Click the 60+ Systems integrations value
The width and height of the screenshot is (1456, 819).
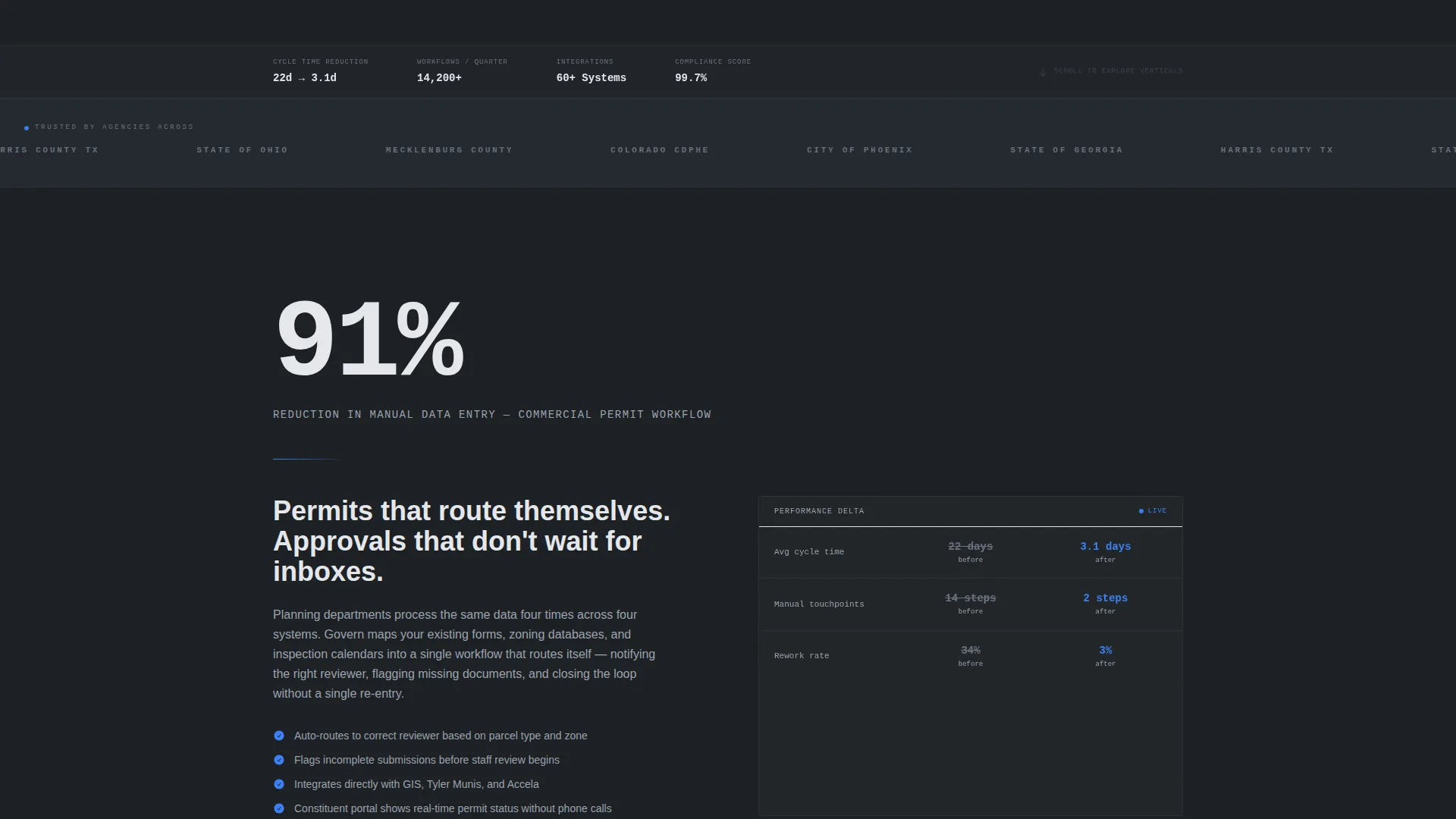(591, 78)
